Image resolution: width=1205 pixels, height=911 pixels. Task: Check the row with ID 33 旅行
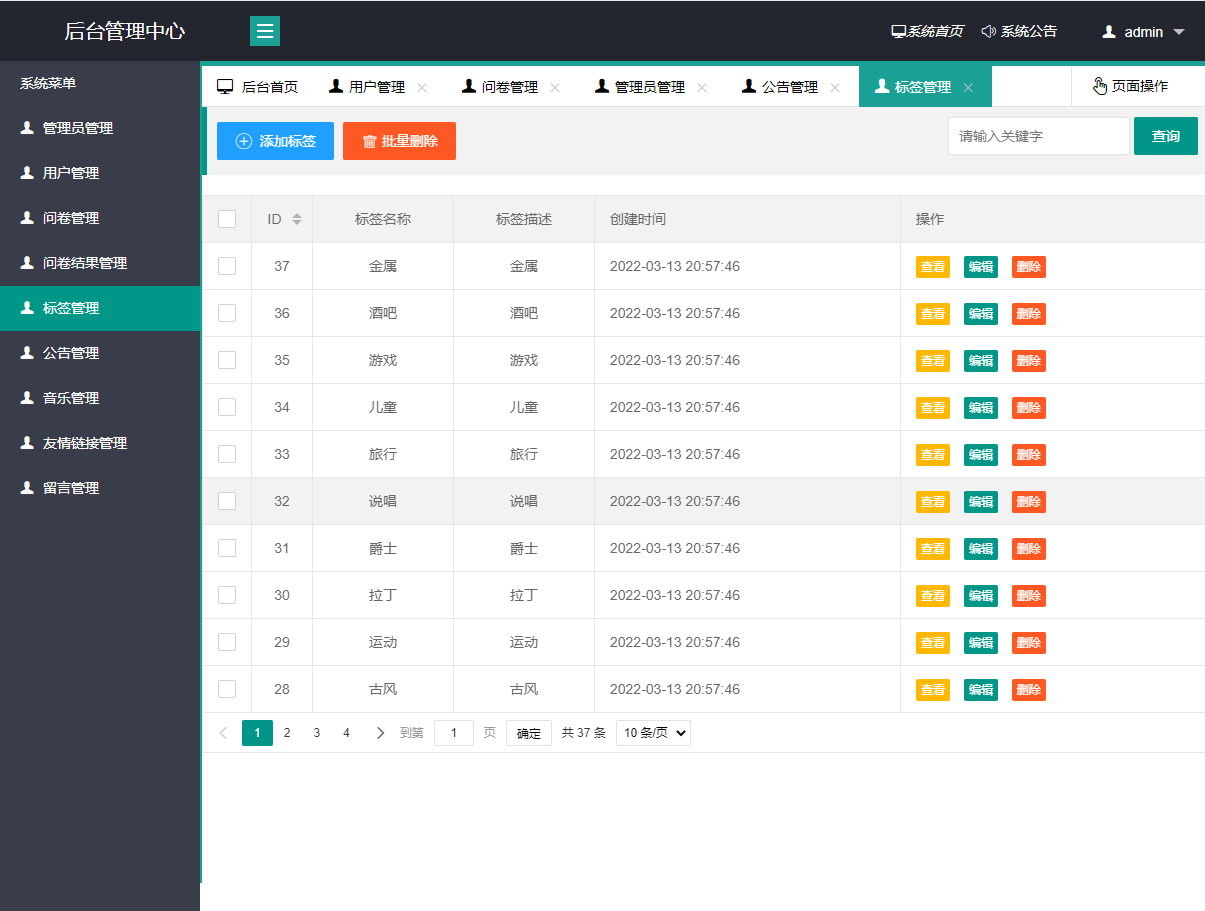227,454
